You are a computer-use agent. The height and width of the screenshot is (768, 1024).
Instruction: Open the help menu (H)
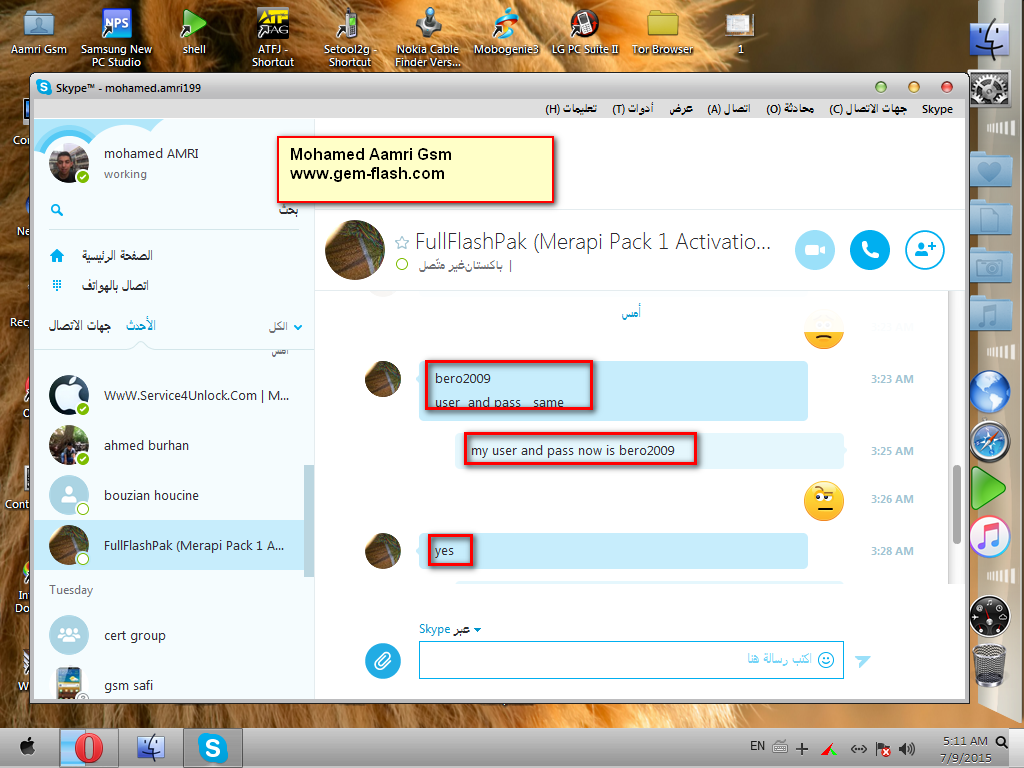(571, 109)
